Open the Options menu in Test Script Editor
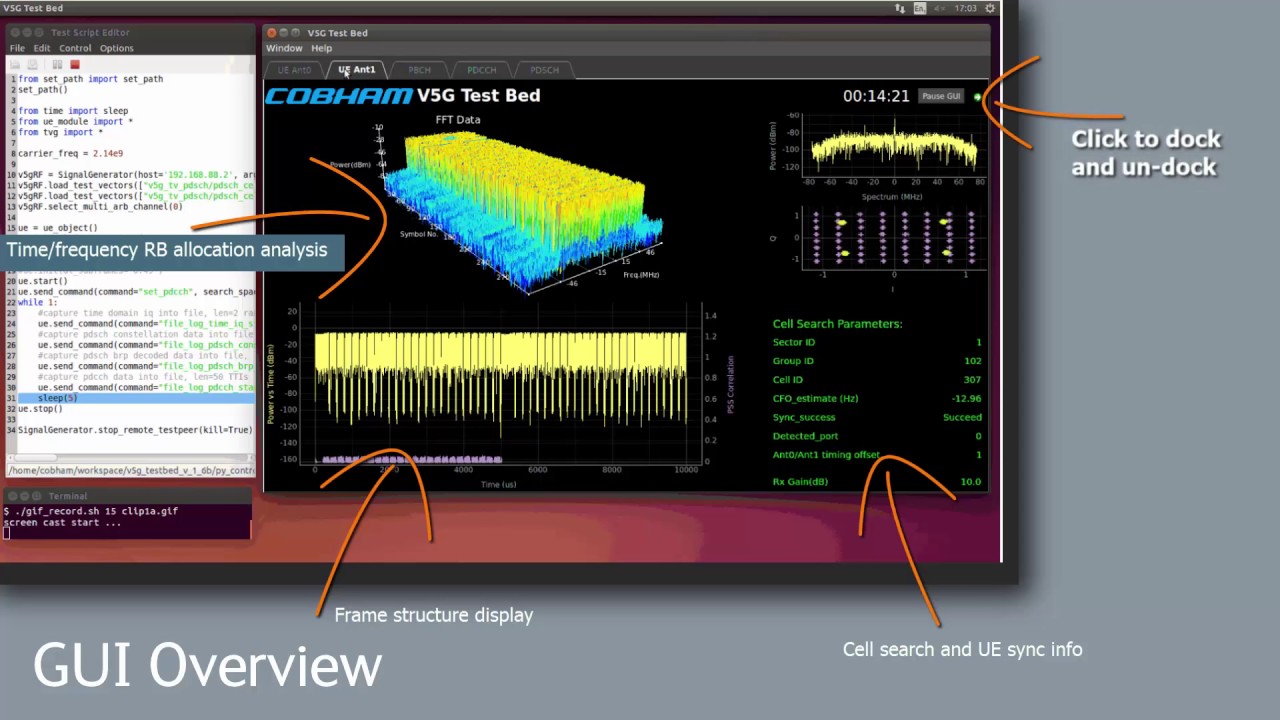Viewport: 1280px width, 720px height. (116, 48)
